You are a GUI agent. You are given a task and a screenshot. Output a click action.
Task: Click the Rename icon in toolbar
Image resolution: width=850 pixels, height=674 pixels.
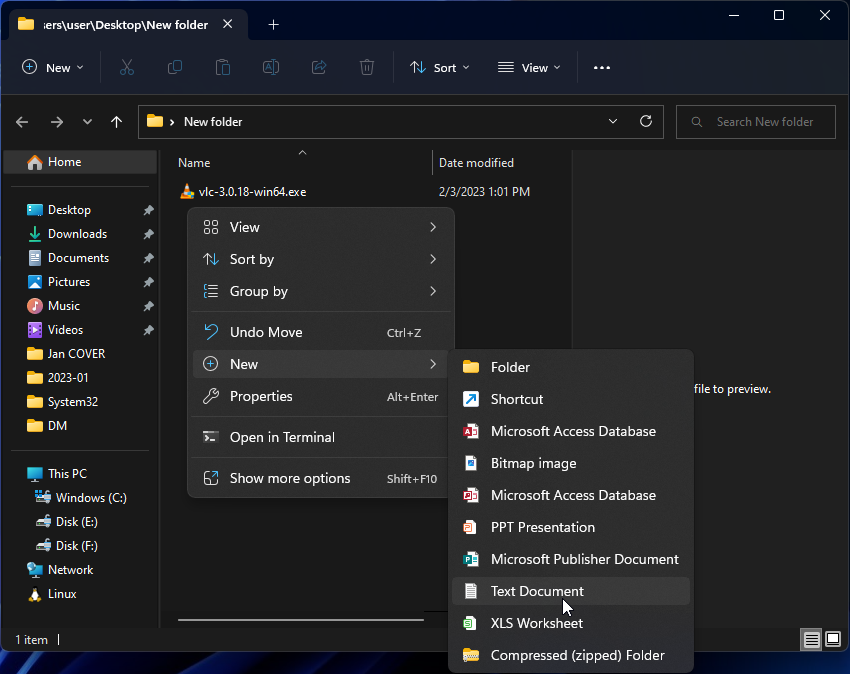(271, 67)
